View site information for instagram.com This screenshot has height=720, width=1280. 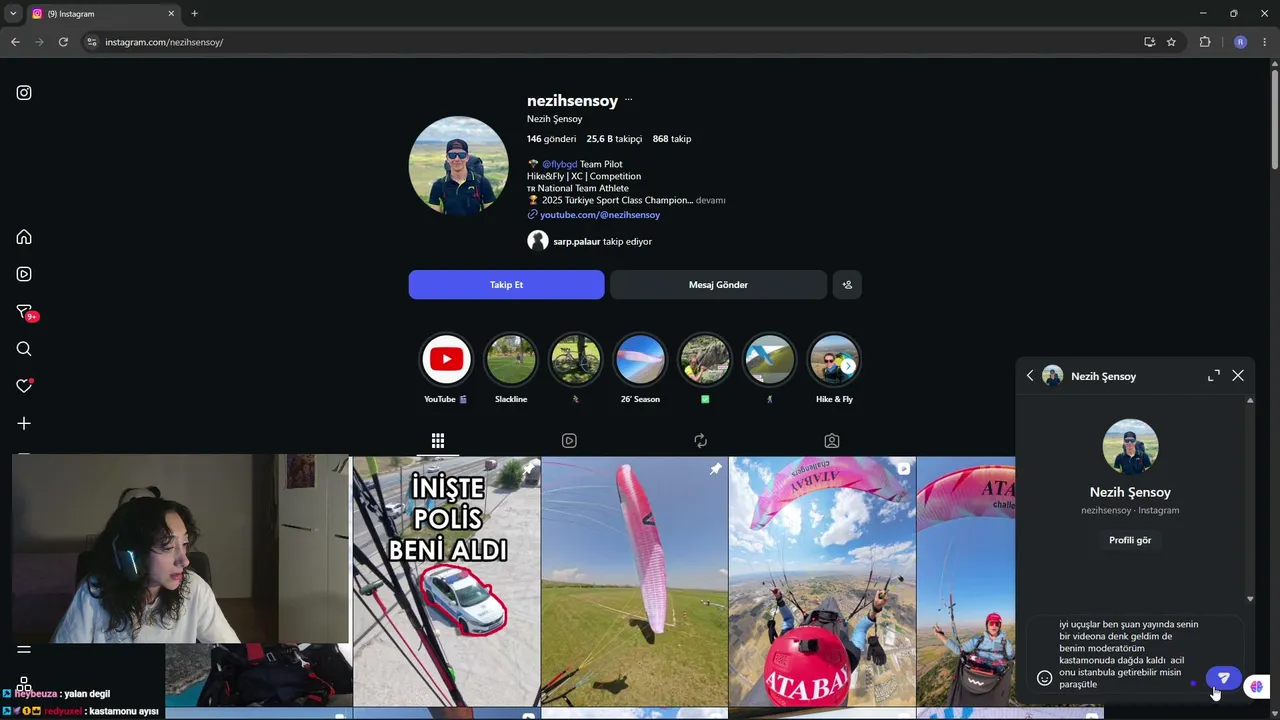92,42
